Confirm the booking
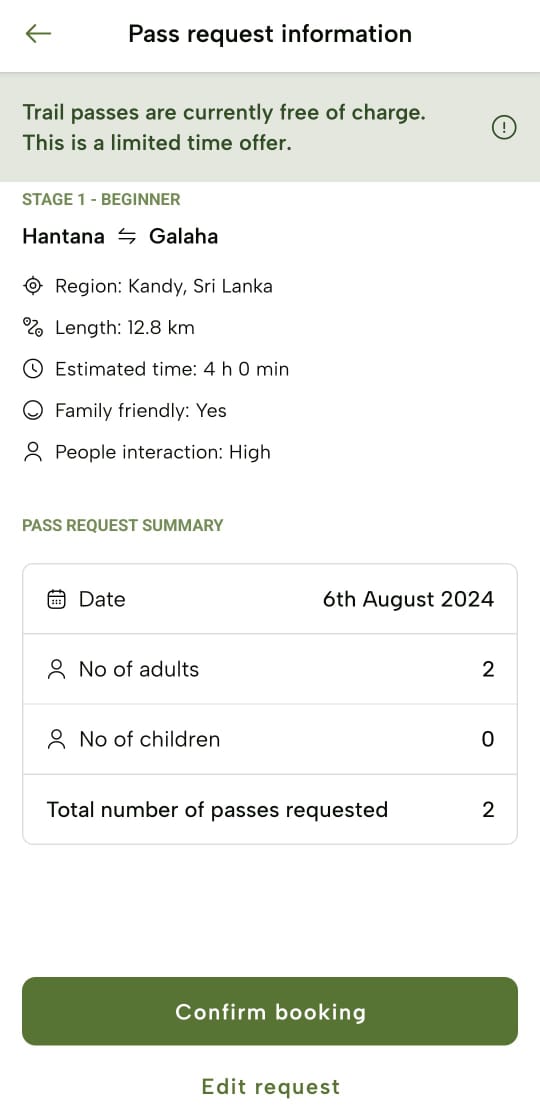540x1114 pixels. click(x=270, y=1011)
